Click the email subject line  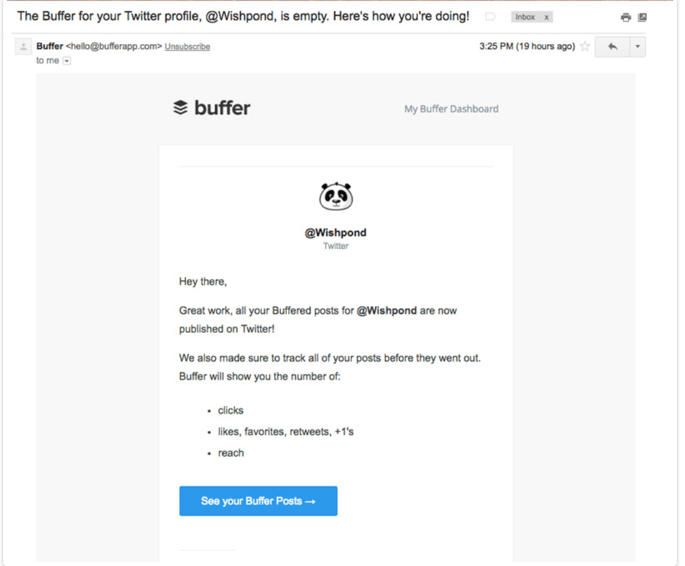click(243, 17)
